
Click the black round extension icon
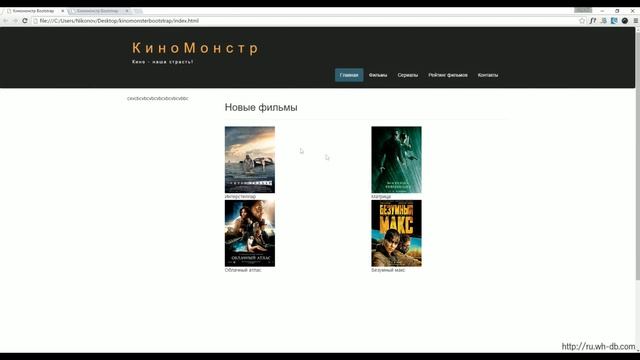pos(625,21)
